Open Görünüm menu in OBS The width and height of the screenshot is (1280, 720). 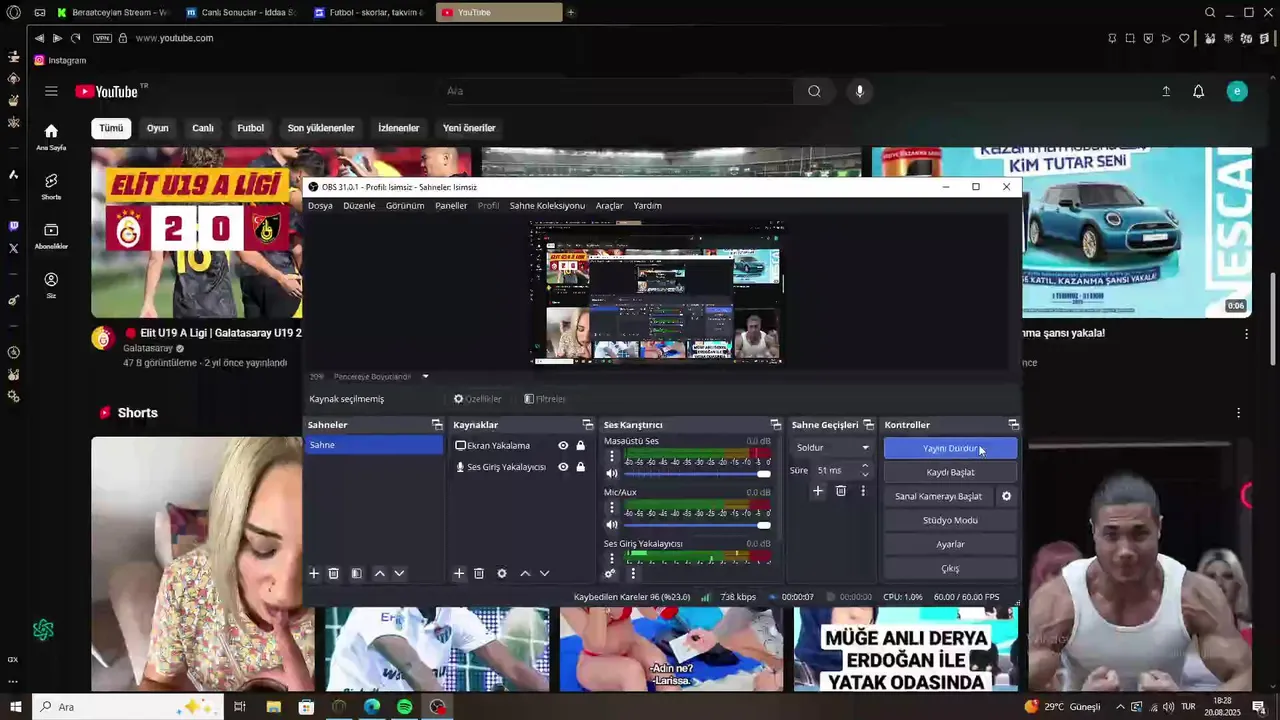coord(405,206)
